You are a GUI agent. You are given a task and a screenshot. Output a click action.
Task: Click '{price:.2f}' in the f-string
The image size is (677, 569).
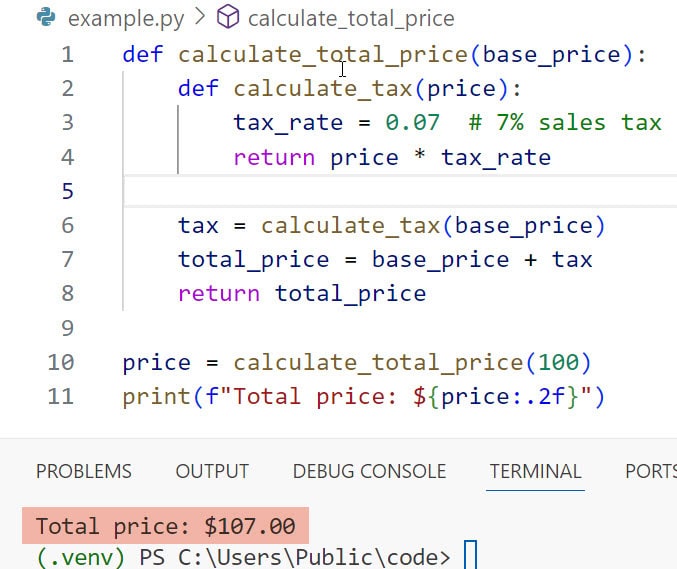pos(503,397)
